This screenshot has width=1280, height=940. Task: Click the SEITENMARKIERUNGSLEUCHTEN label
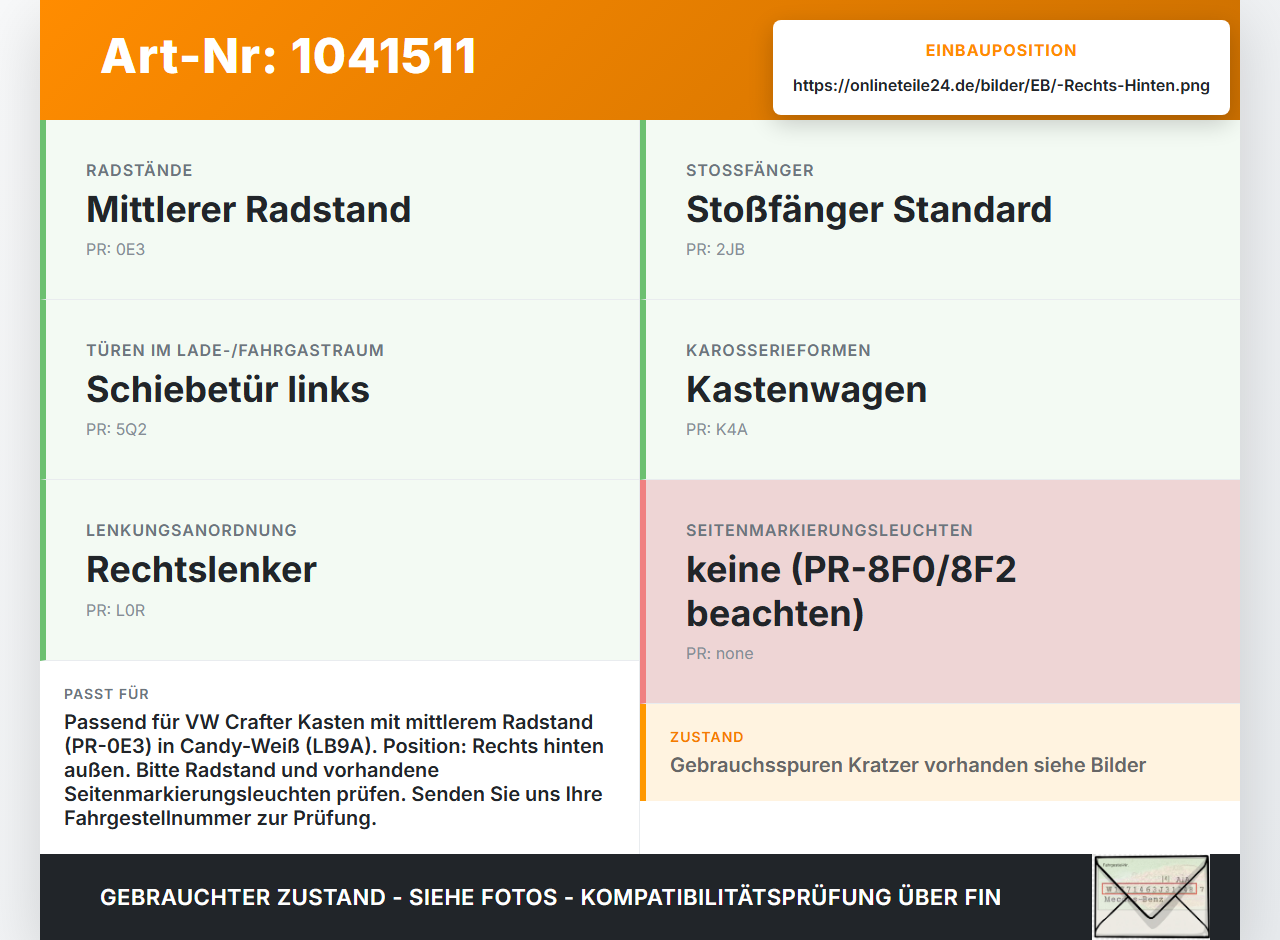coord(829,530)
